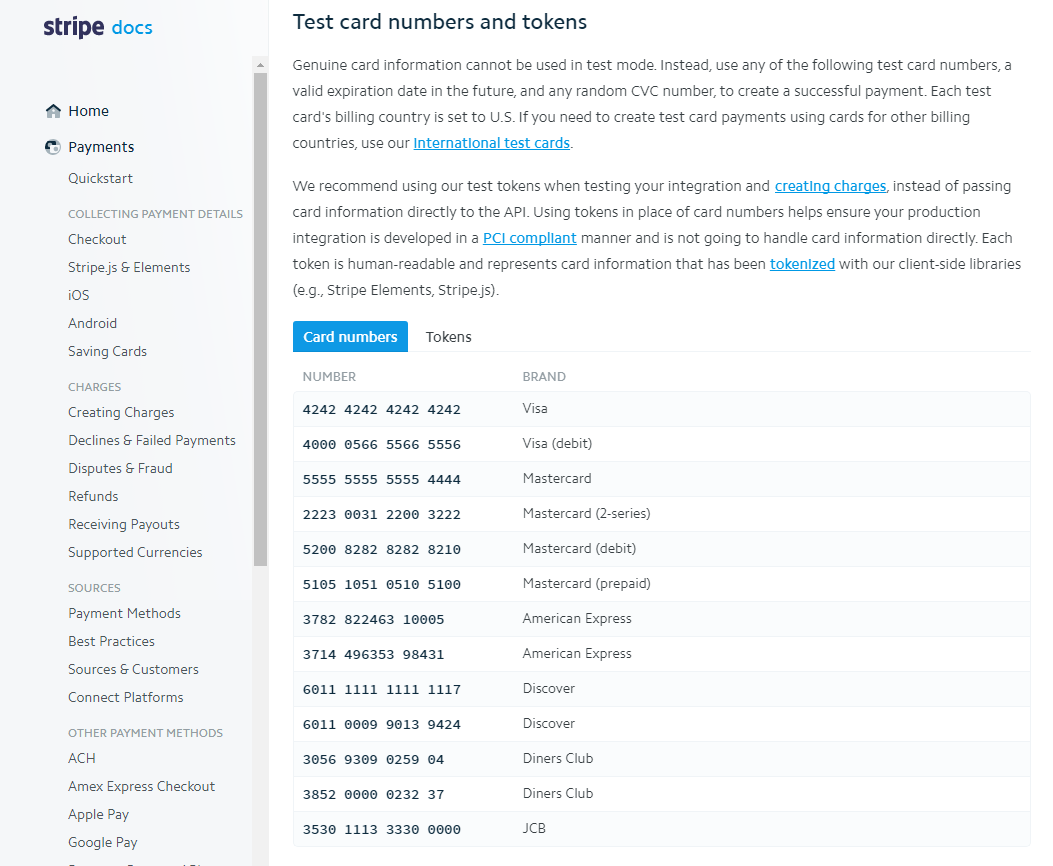Click the Mastercard (debit) brand cell

tap(580, 548)
